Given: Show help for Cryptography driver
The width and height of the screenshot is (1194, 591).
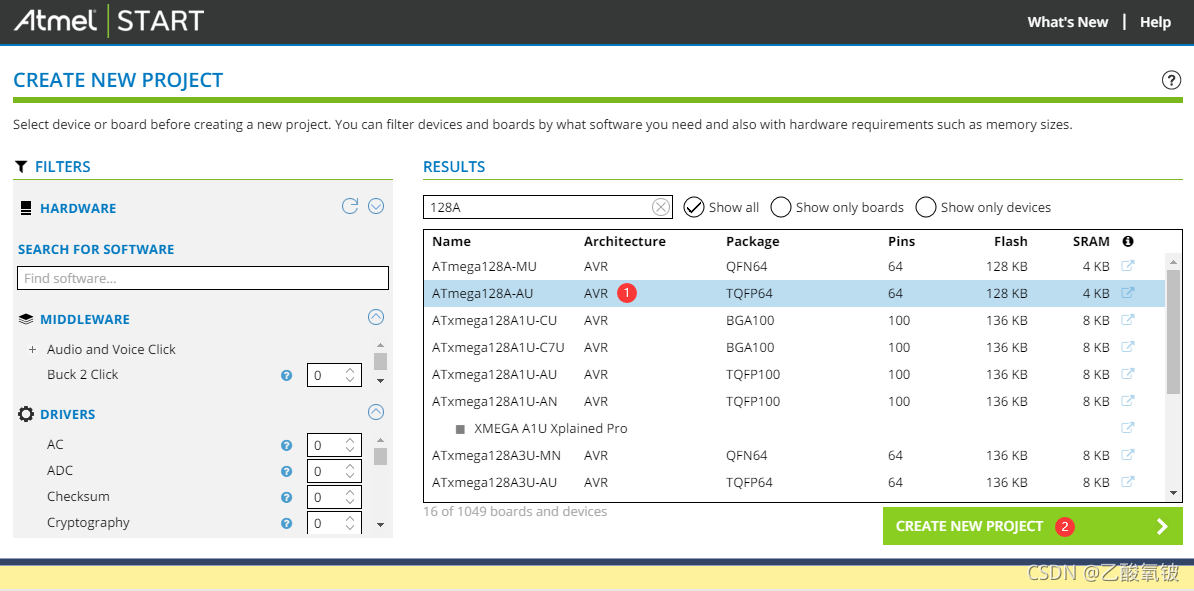Looking at the screenshot, I should coord(286,523).
